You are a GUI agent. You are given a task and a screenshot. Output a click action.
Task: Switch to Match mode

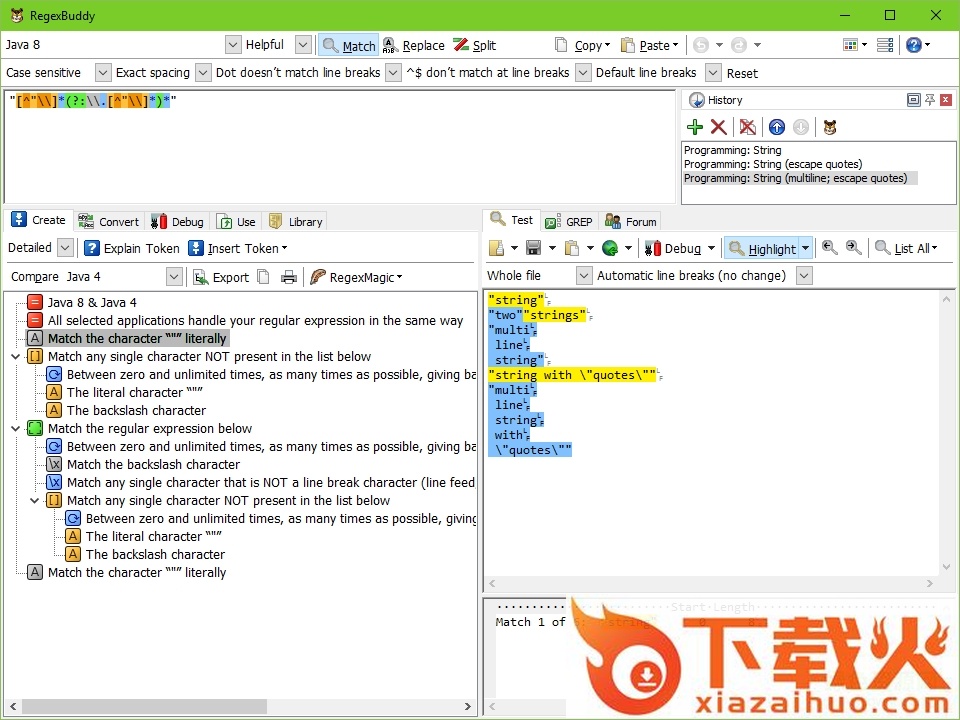tap(349, 45)
